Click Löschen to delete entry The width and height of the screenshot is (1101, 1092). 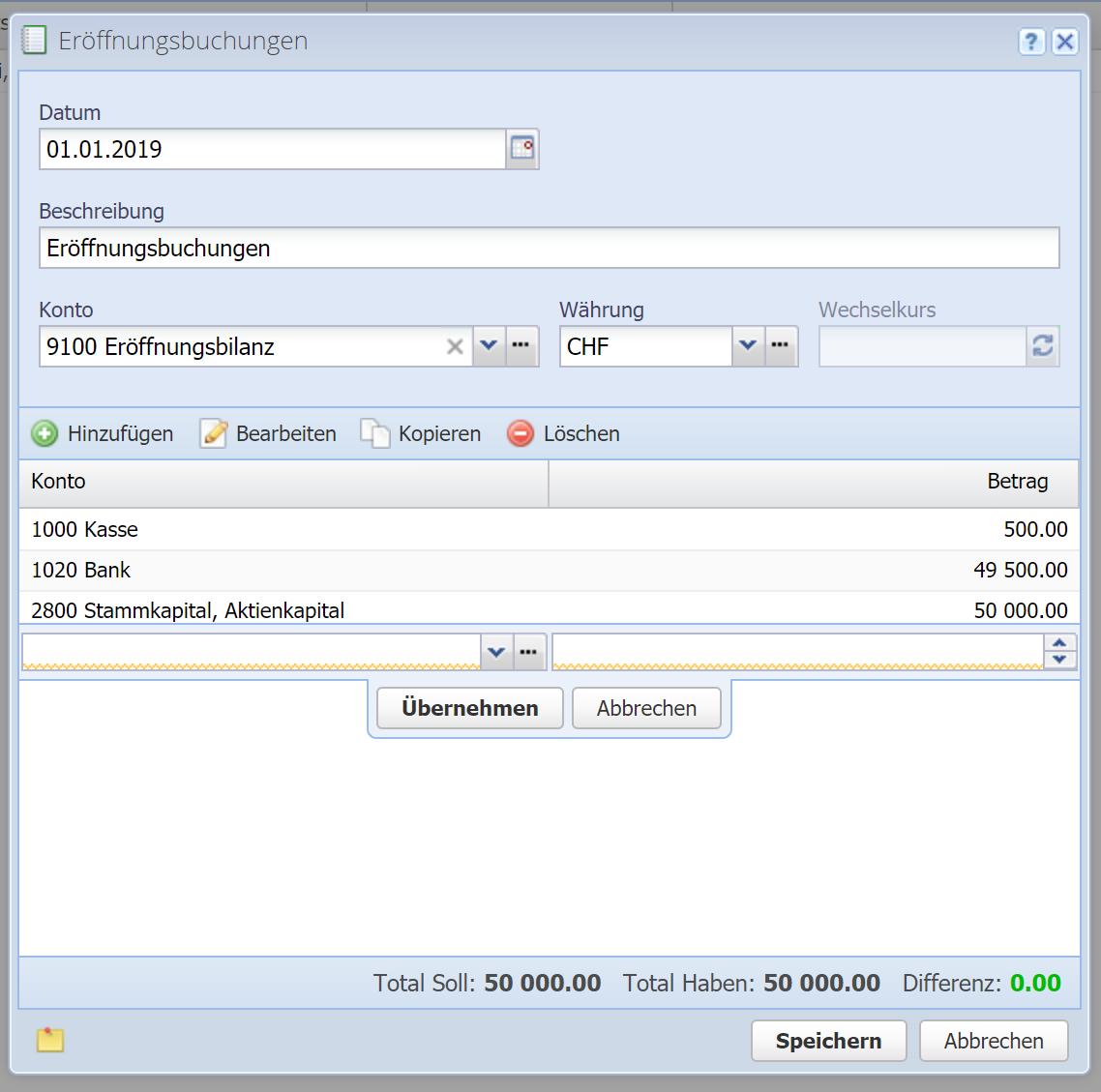[x=563, y=433]
